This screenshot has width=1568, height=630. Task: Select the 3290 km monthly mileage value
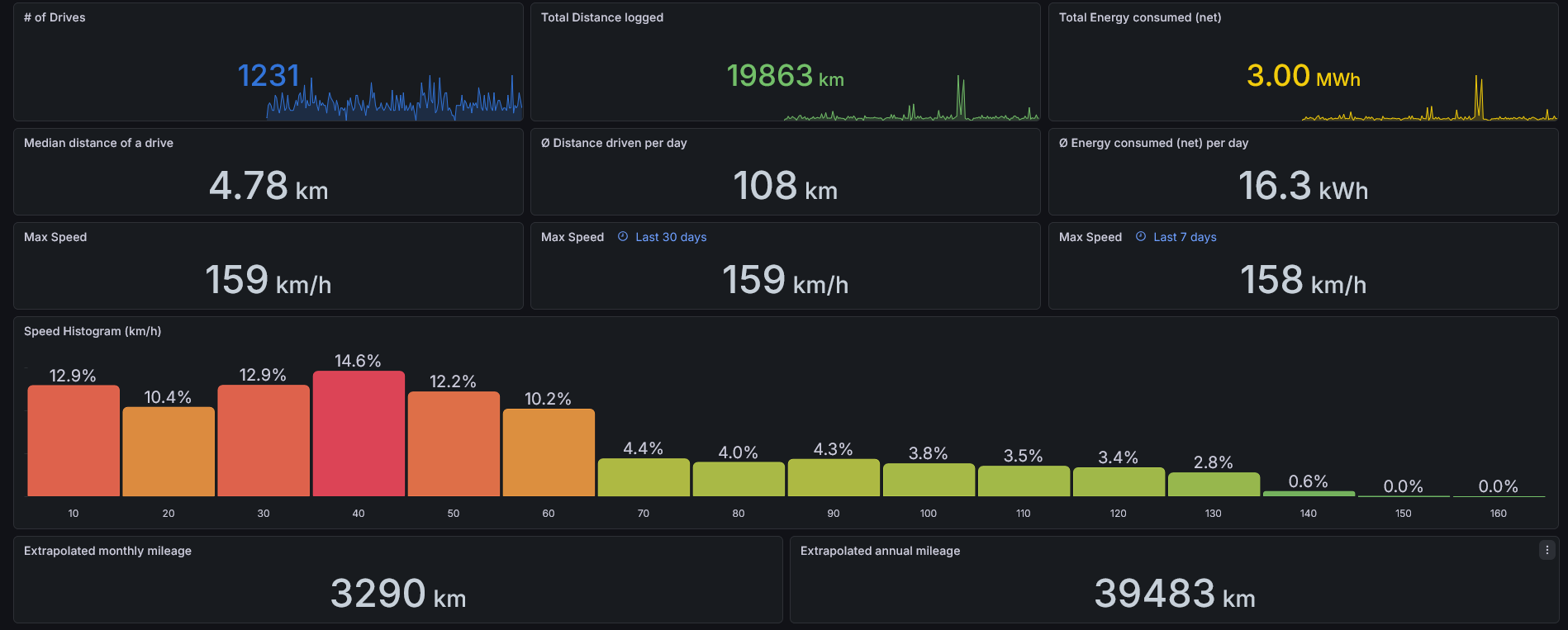398,594
